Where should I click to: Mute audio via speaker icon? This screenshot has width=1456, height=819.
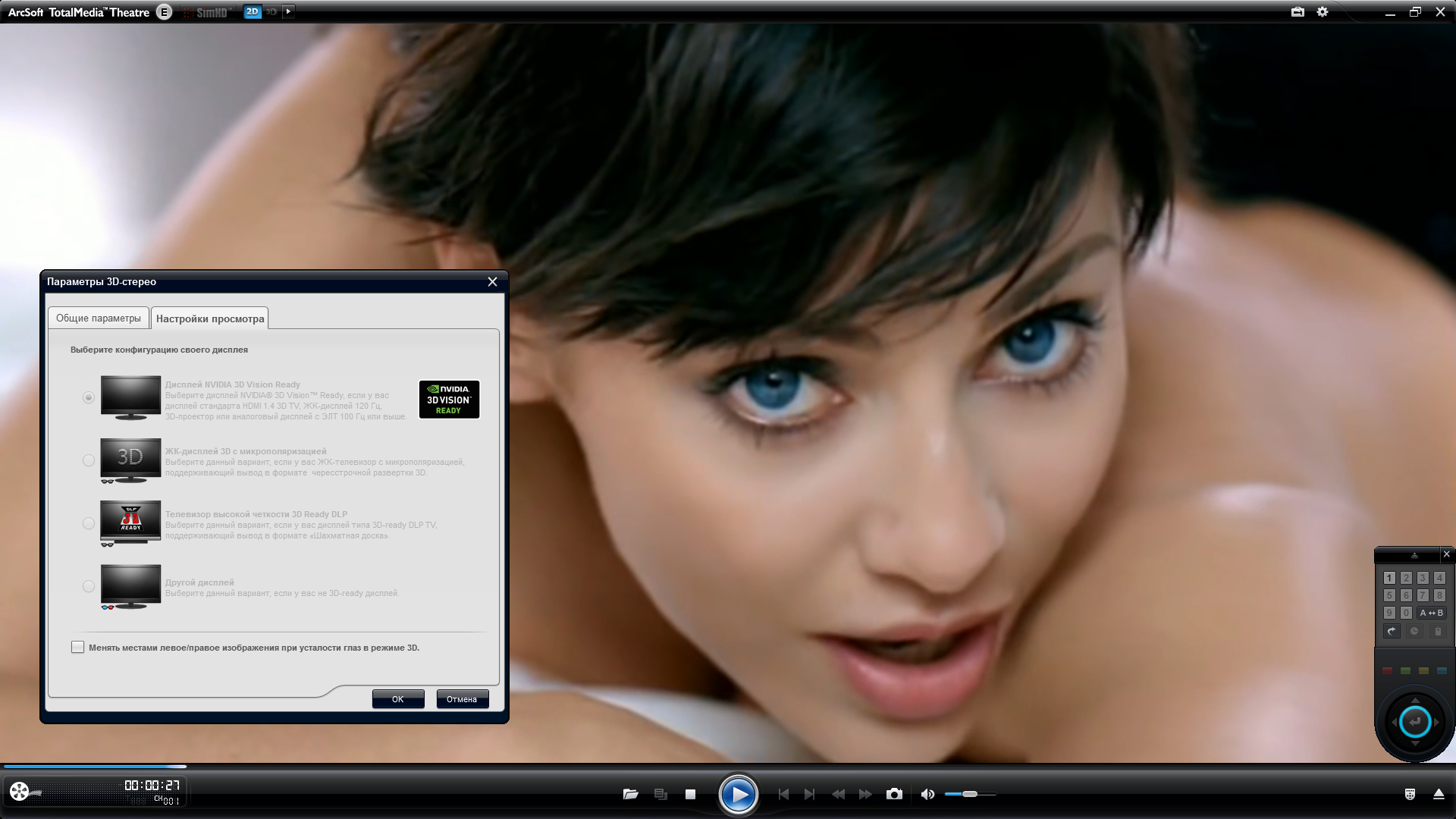point(927,794)
